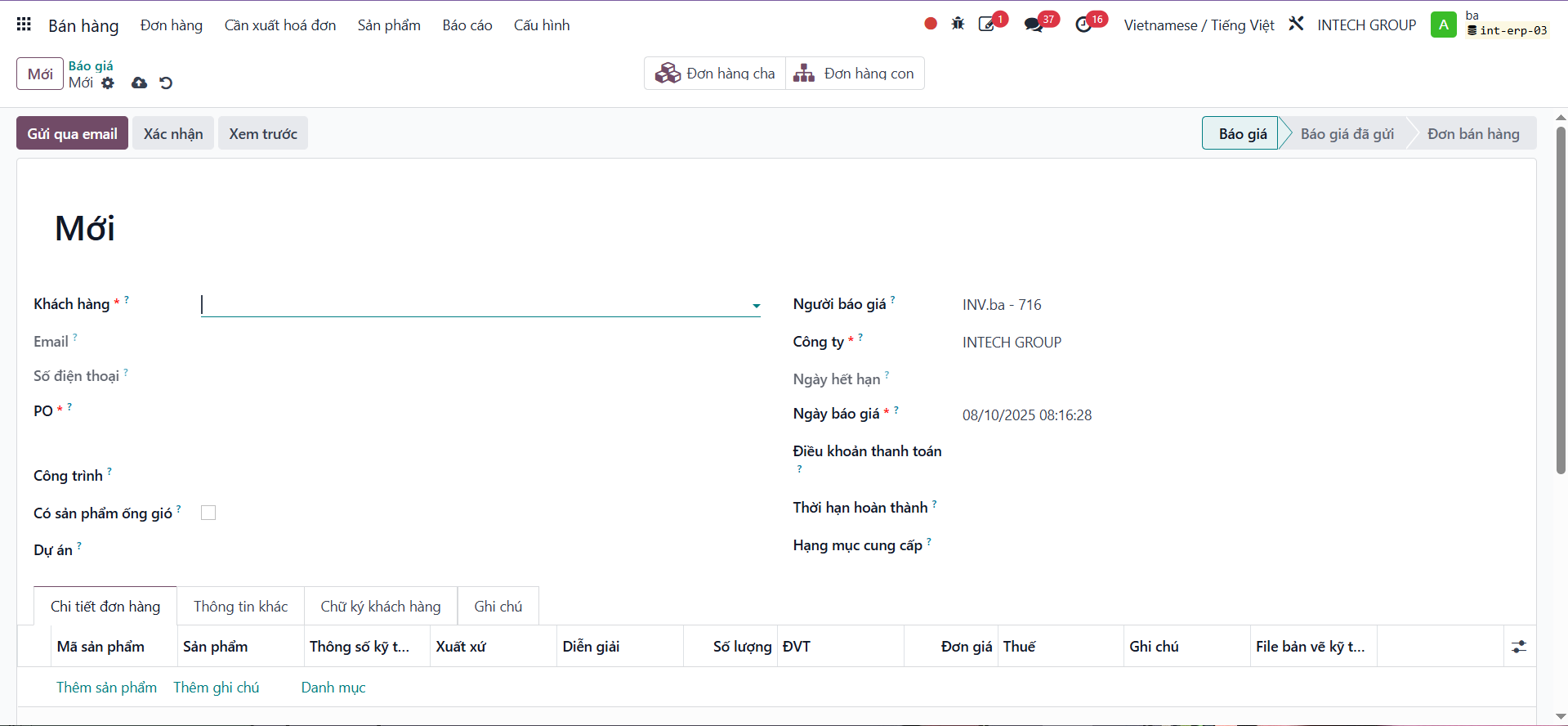Save the record with cloud upload icon
The height and width of the screenshot is (726, 1568).
(140, 83)
